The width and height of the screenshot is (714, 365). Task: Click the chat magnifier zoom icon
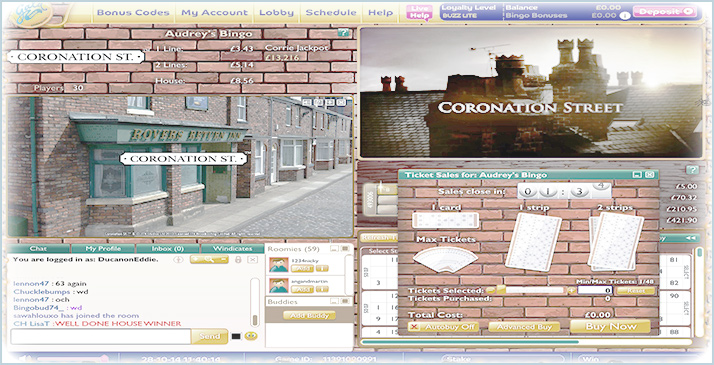click(210, 259)
